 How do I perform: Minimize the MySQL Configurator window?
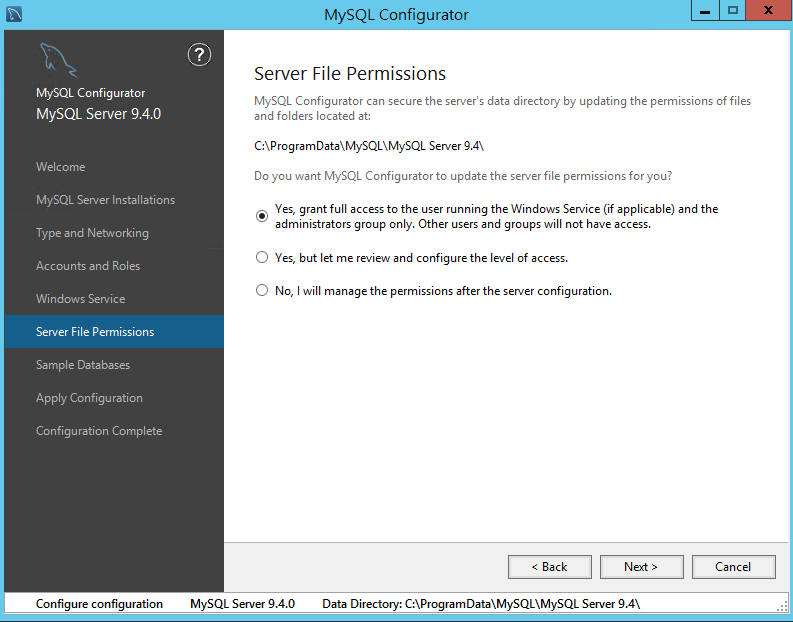[x=705, y=10]
